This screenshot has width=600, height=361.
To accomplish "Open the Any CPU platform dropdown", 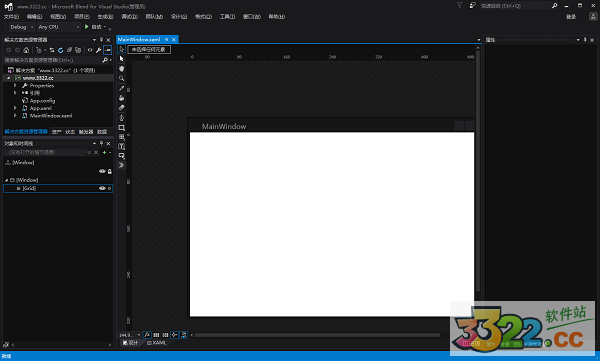I will point(59,27).
